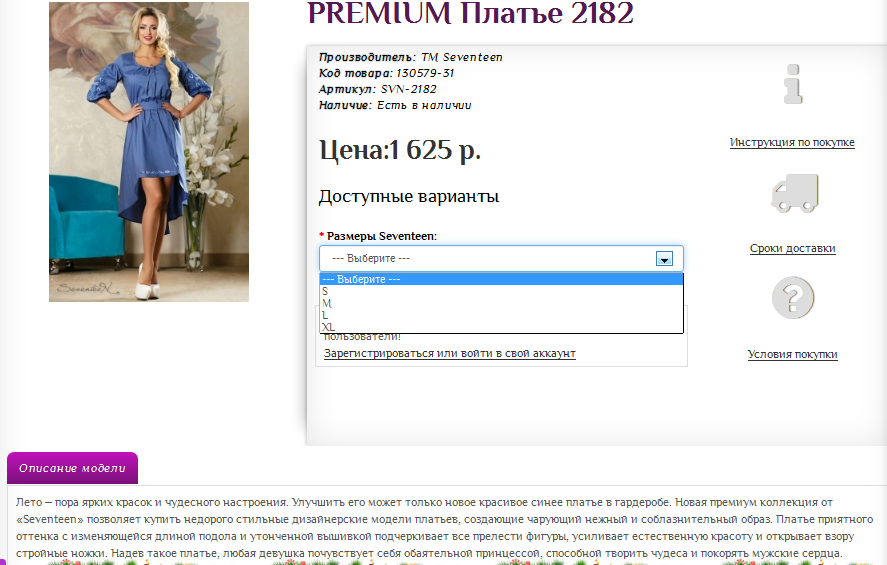
Task: Click the Артикул SVN-2182 text
Action: tap(377, 89)
